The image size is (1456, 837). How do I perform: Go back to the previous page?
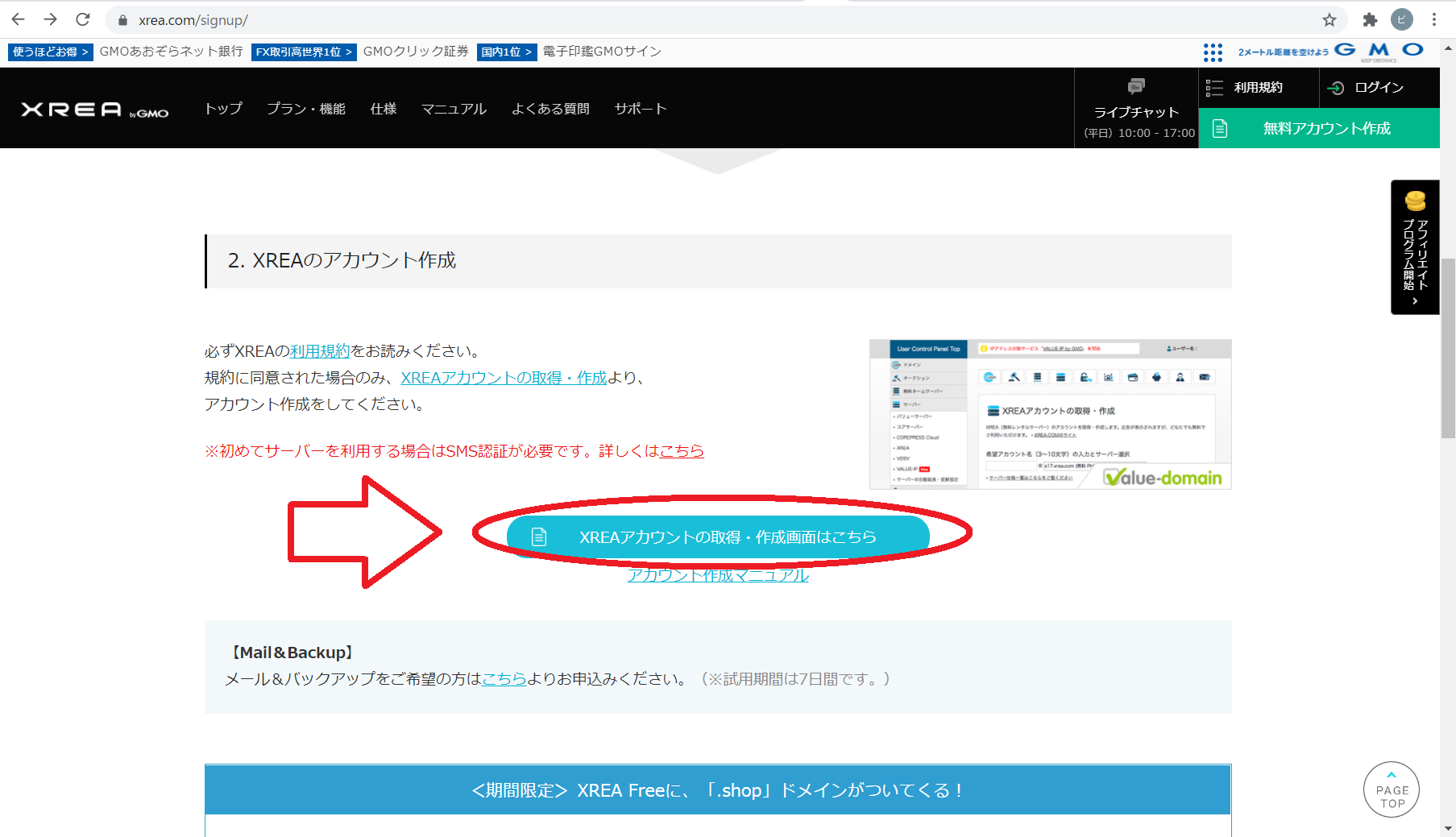point(19,19)
